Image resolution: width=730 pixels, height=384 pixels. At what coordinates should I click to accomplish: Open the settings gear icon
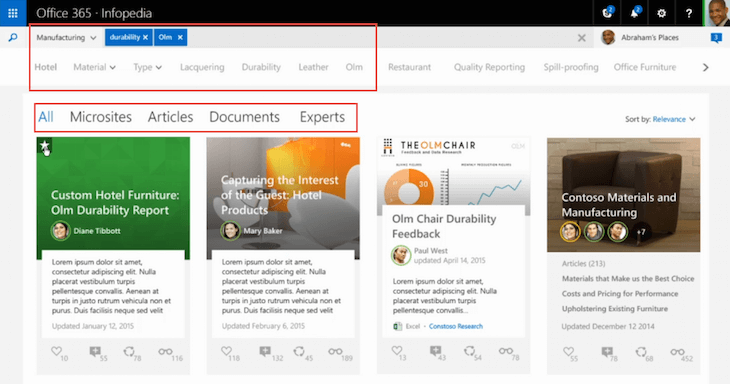662,13
